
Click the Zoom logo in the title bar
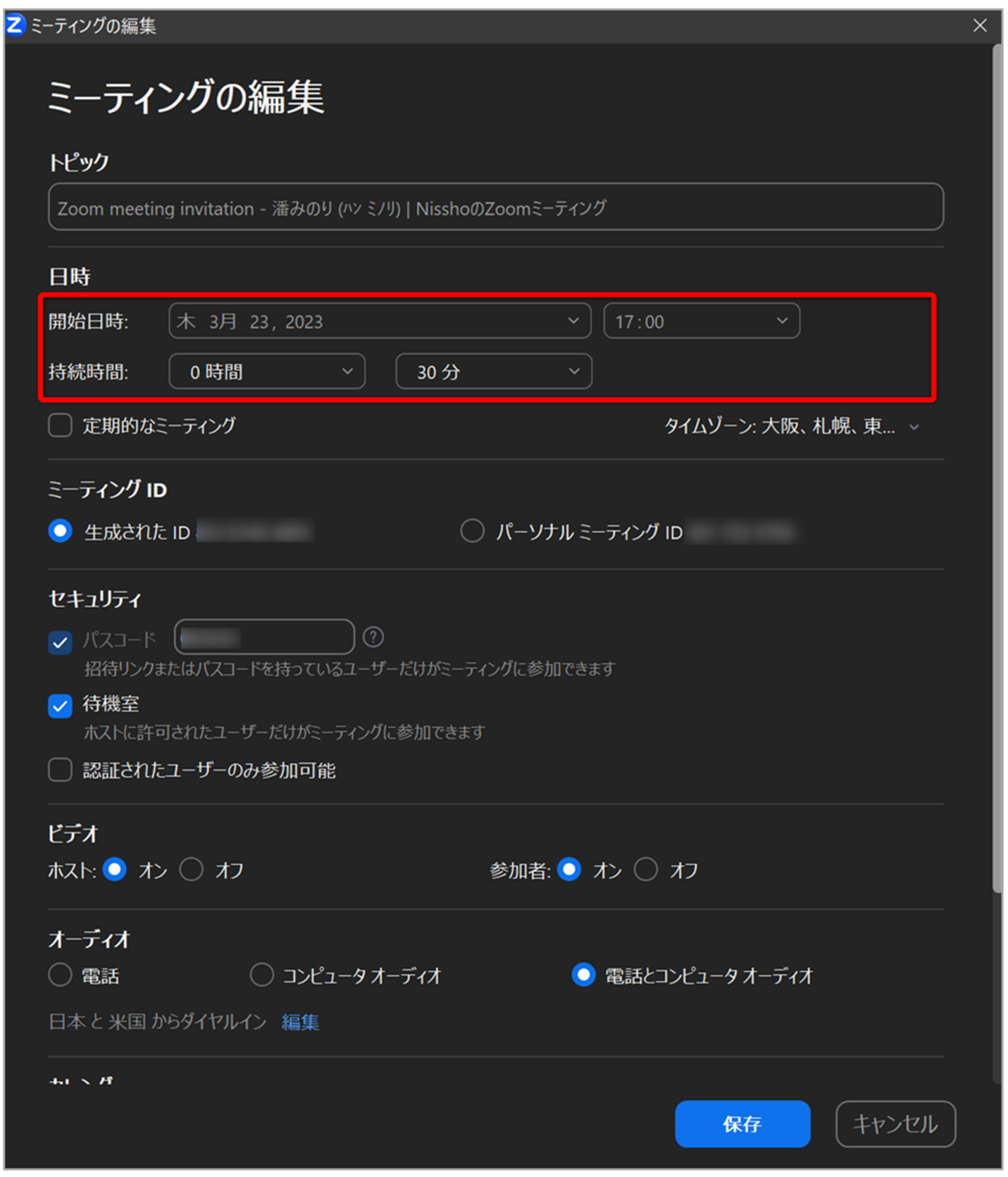[x=15, y=25]
